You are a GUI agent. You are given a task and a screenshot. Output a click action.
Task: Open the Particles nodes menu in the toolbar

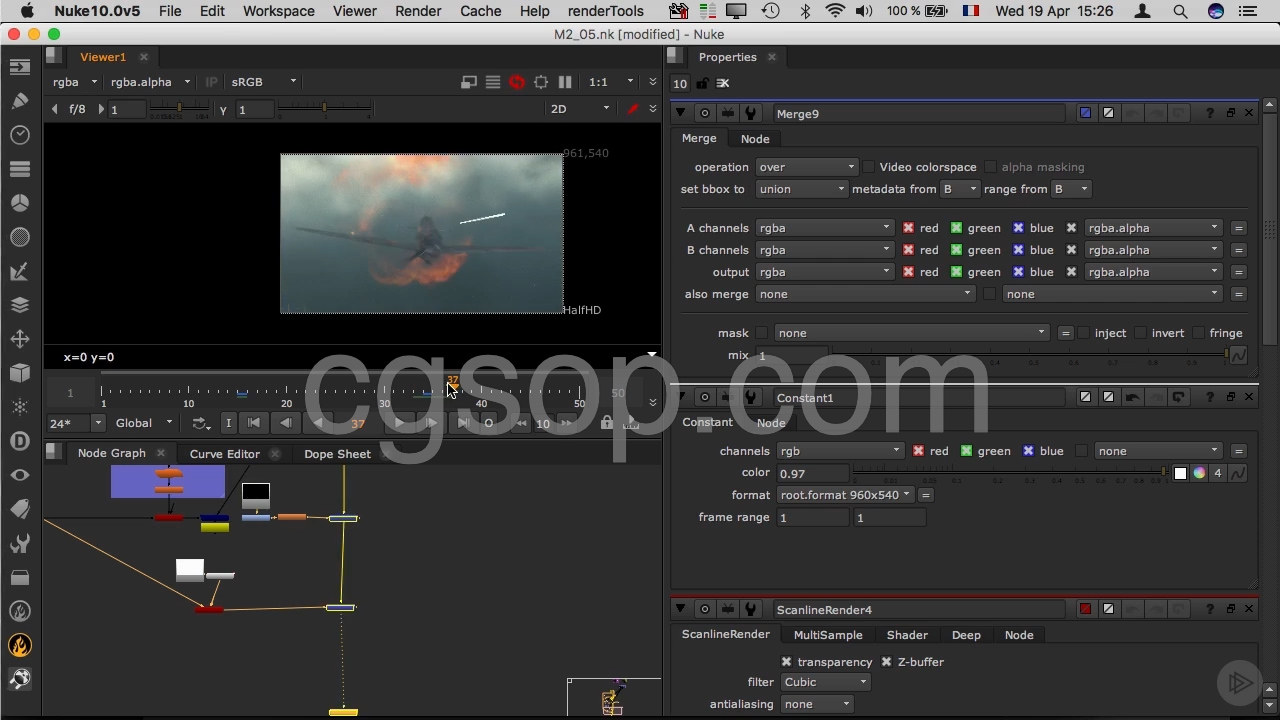20,407
